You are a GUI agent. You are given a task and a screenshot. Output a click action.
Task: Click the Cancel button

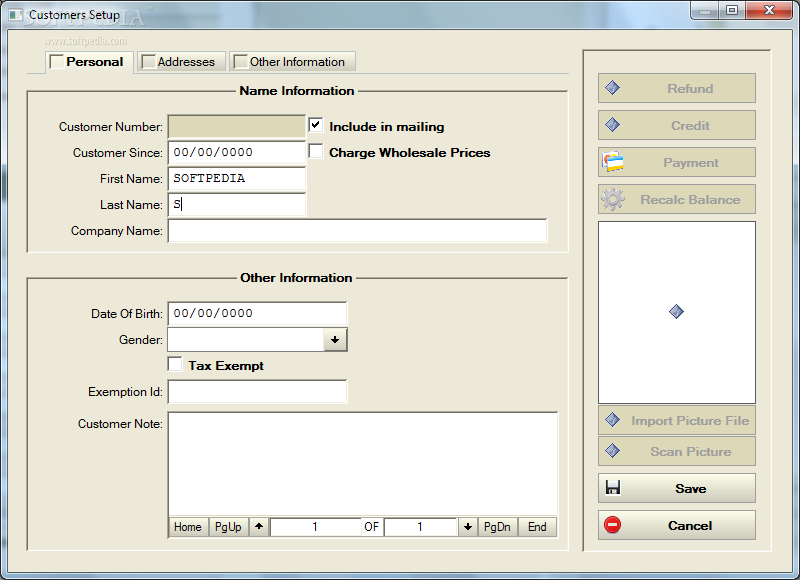pyautogui.click(x=677, y=525)
